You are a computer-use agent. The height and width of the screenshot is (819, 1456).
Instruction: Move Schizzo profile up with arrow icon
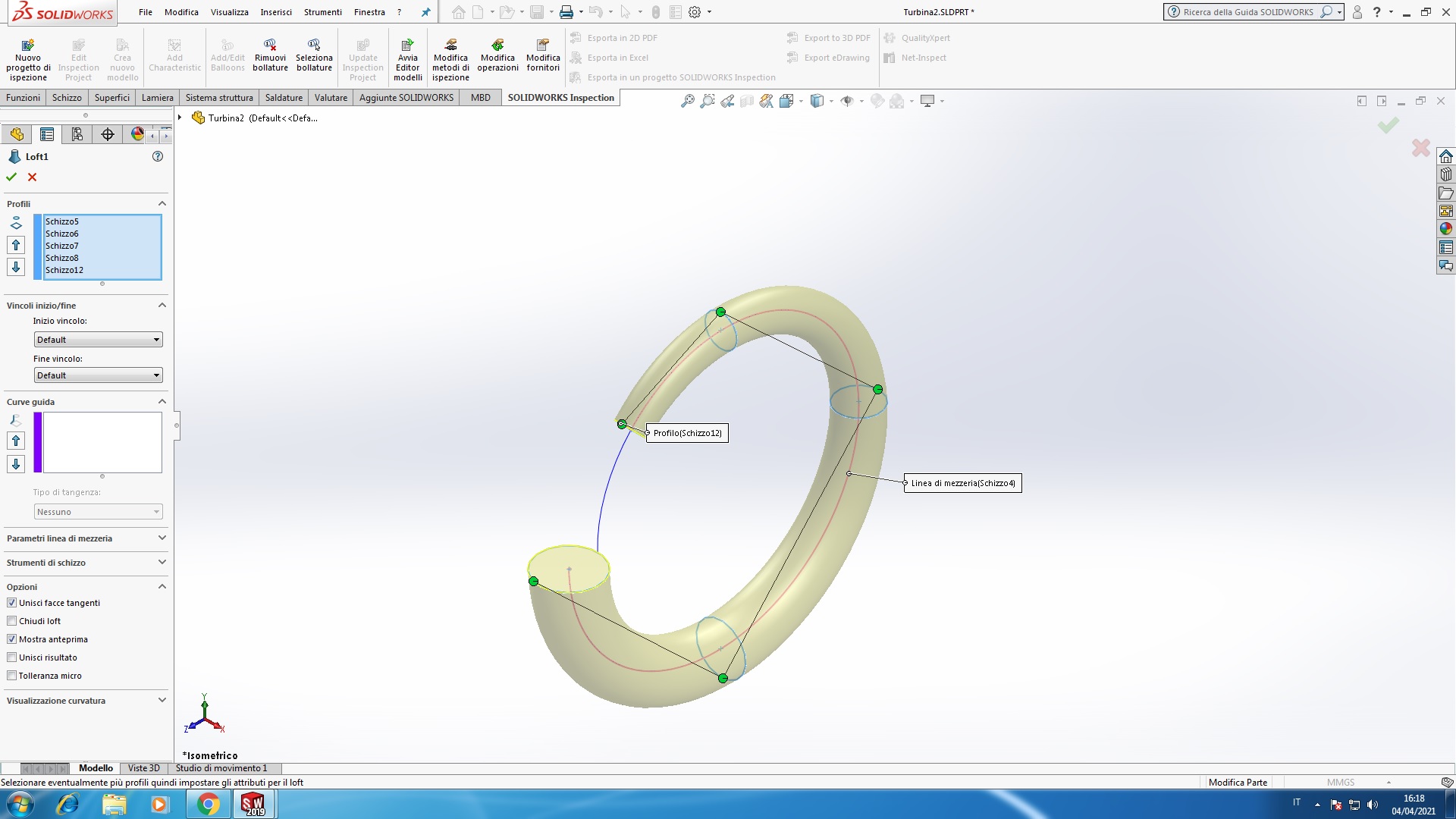click(x=15, y=245)
